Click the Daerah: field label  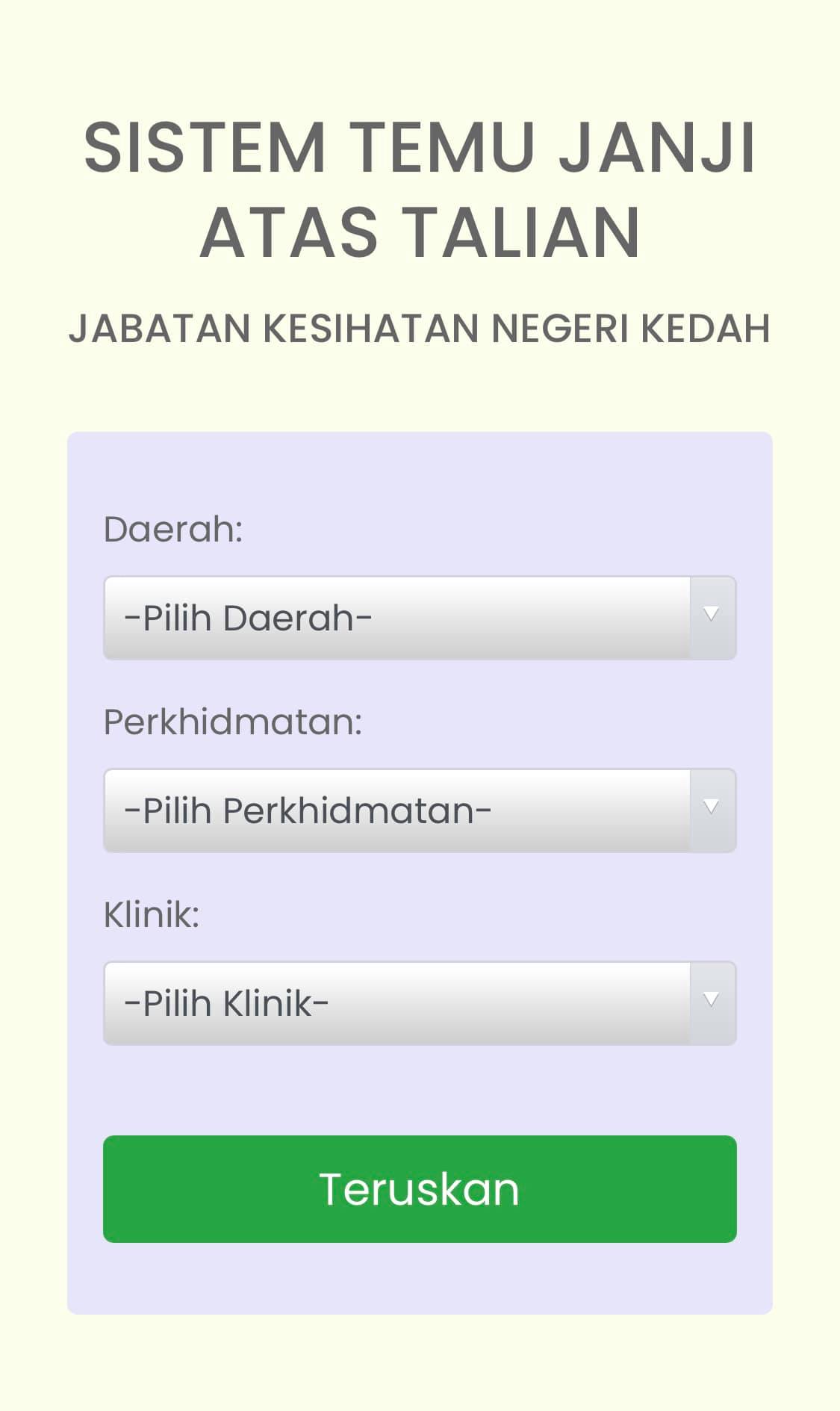[173, 530]
